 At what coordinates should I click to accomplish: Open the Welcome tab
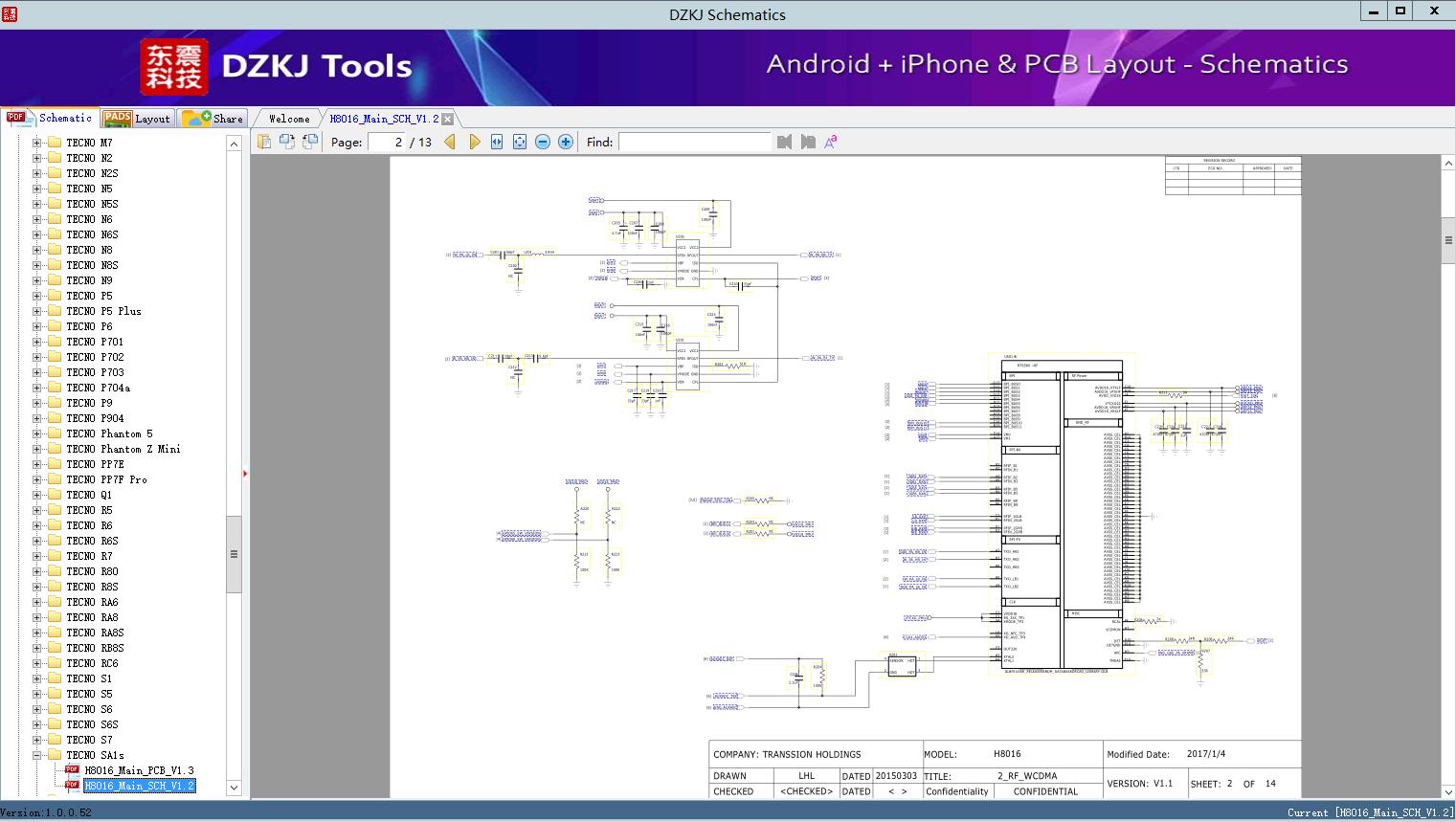click(x=289, y=119)
